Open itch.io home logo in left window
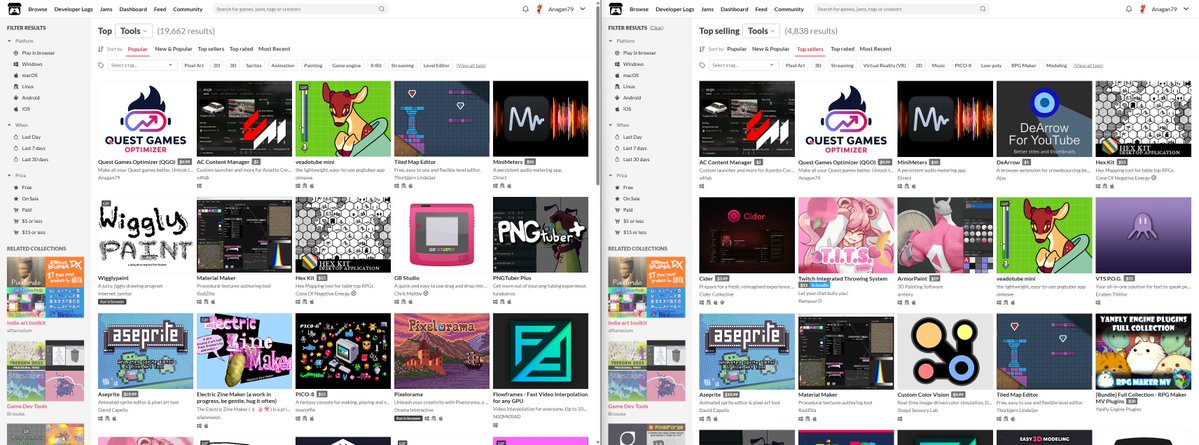This screenshot has height=445, width=1199. (x=15, y=9)
